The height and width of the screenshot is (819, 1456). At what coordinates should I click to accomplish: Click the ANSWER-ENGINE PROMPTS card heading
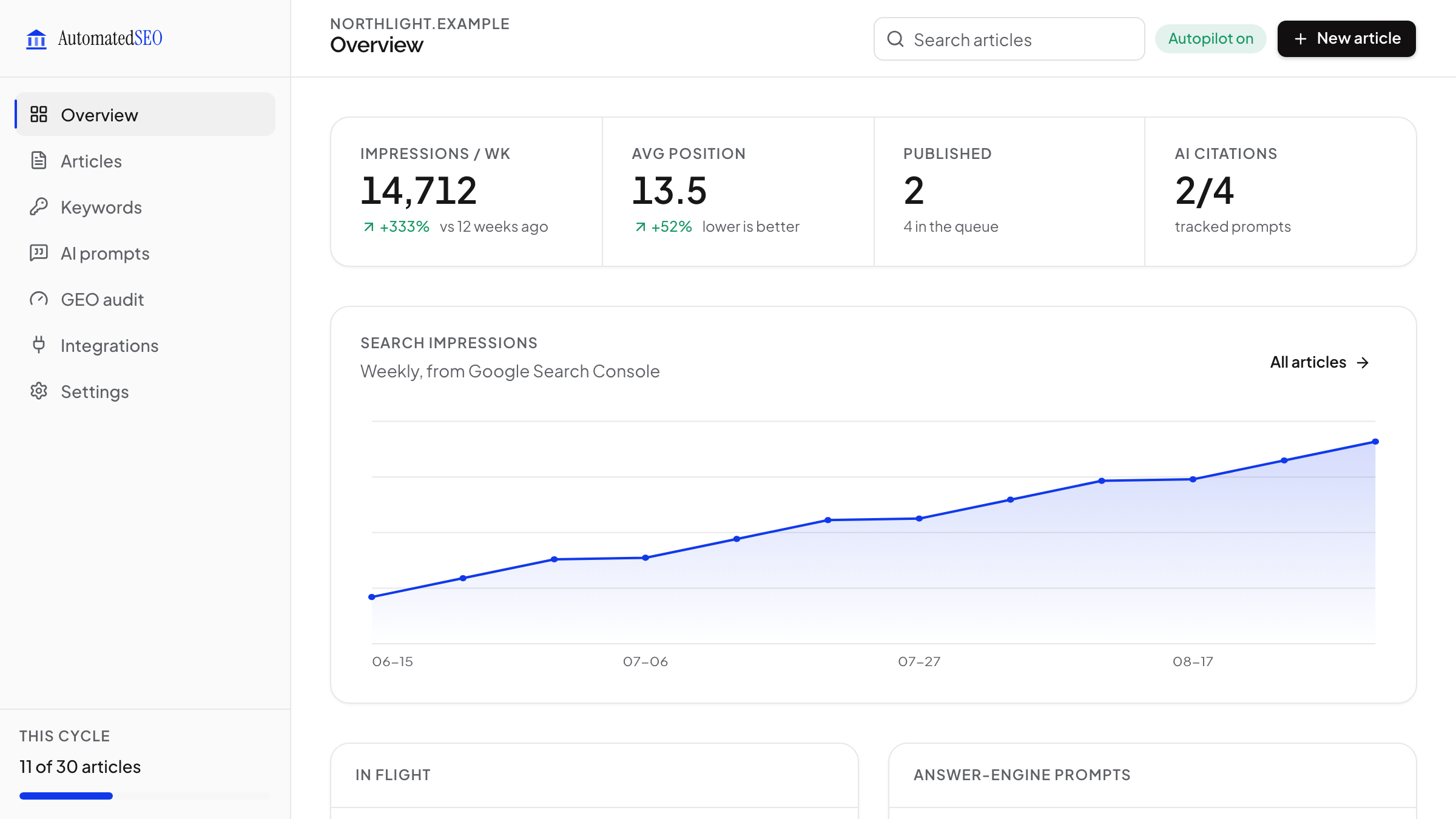pyautogui.click(x=1022, y=775)
